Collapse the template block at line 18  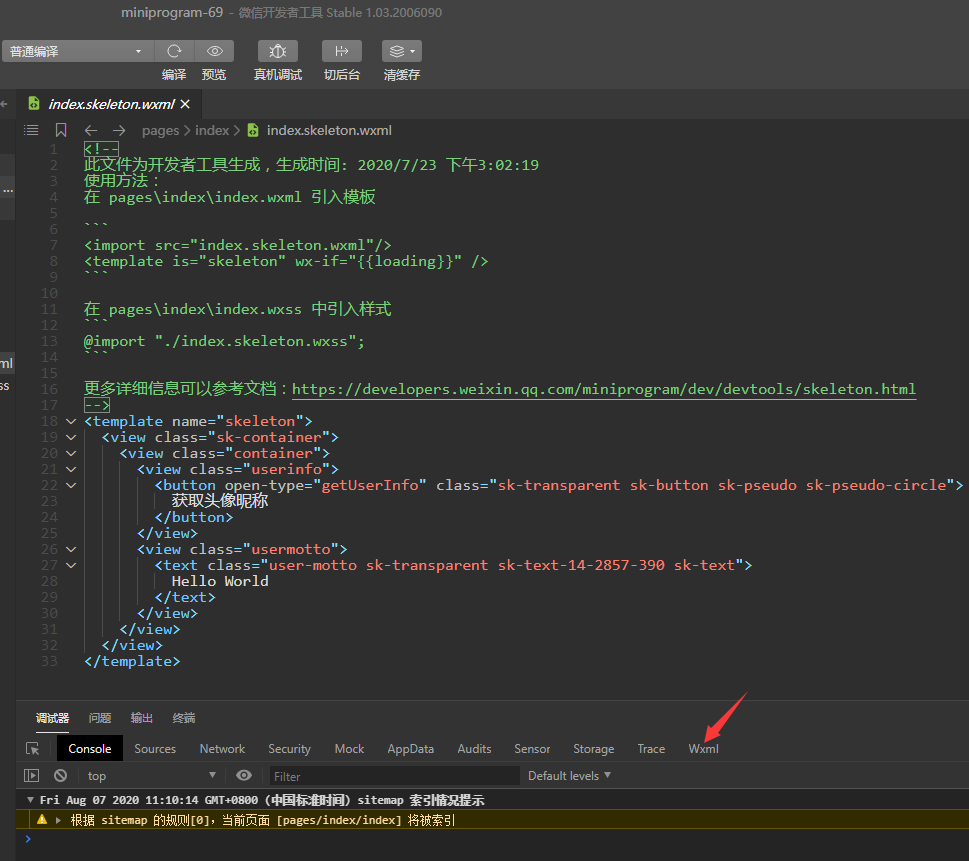click(71, 422)
